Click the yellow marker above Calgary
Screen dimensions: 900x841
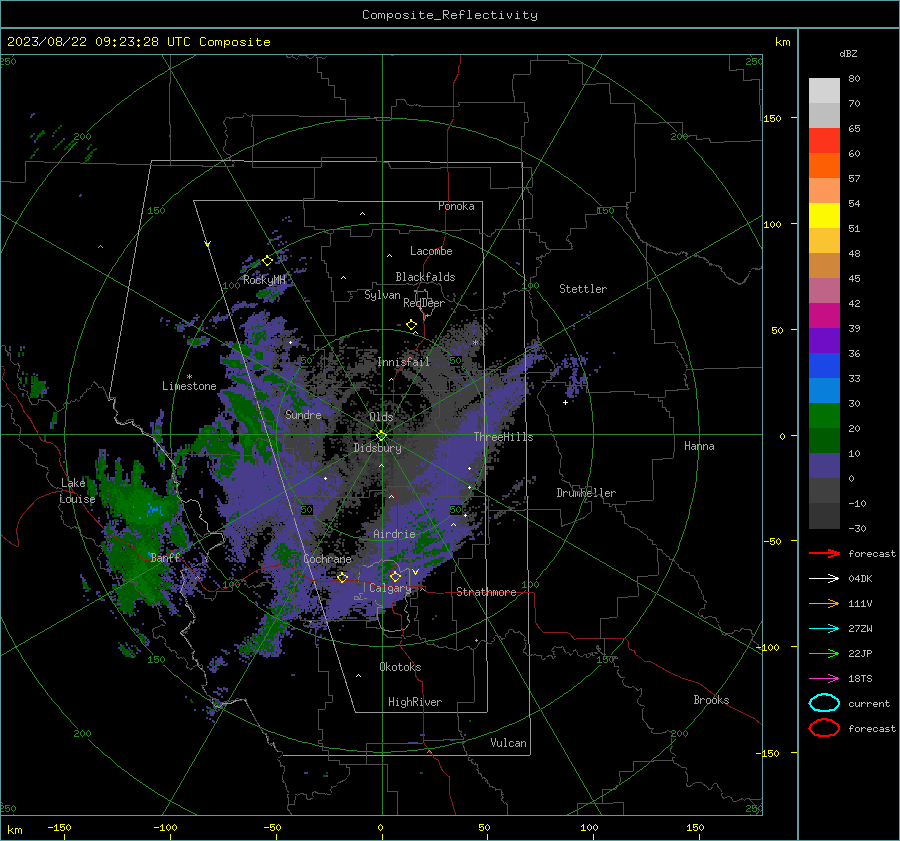point(395,576)
